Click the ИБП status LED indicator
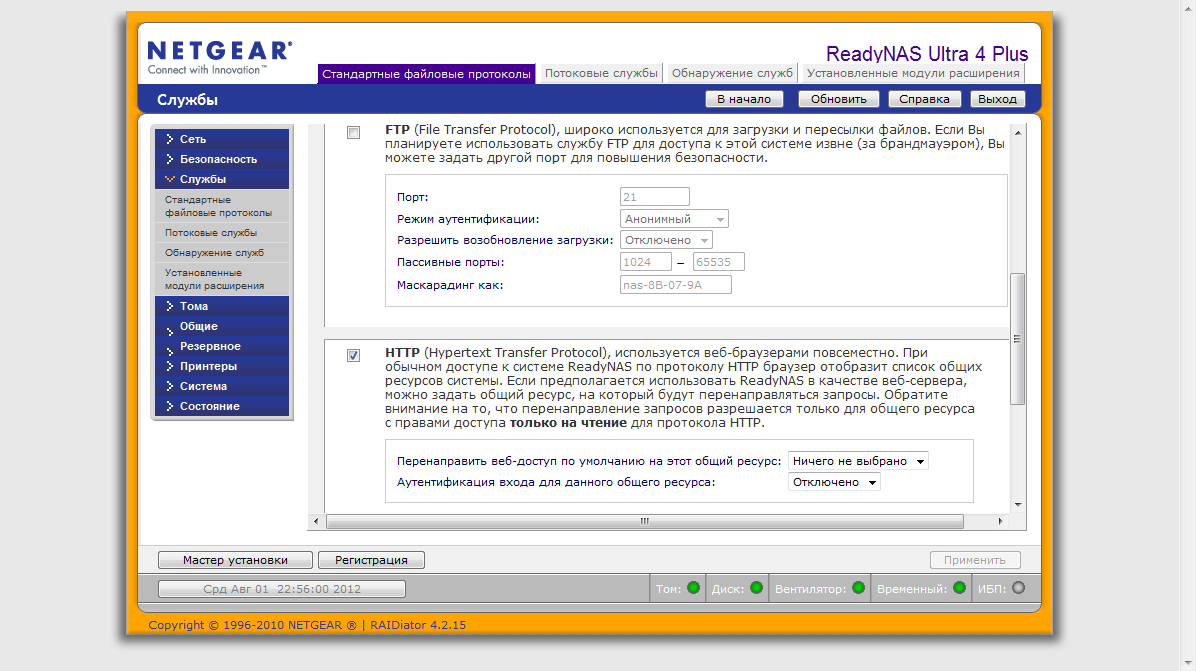 point(1018,588)
